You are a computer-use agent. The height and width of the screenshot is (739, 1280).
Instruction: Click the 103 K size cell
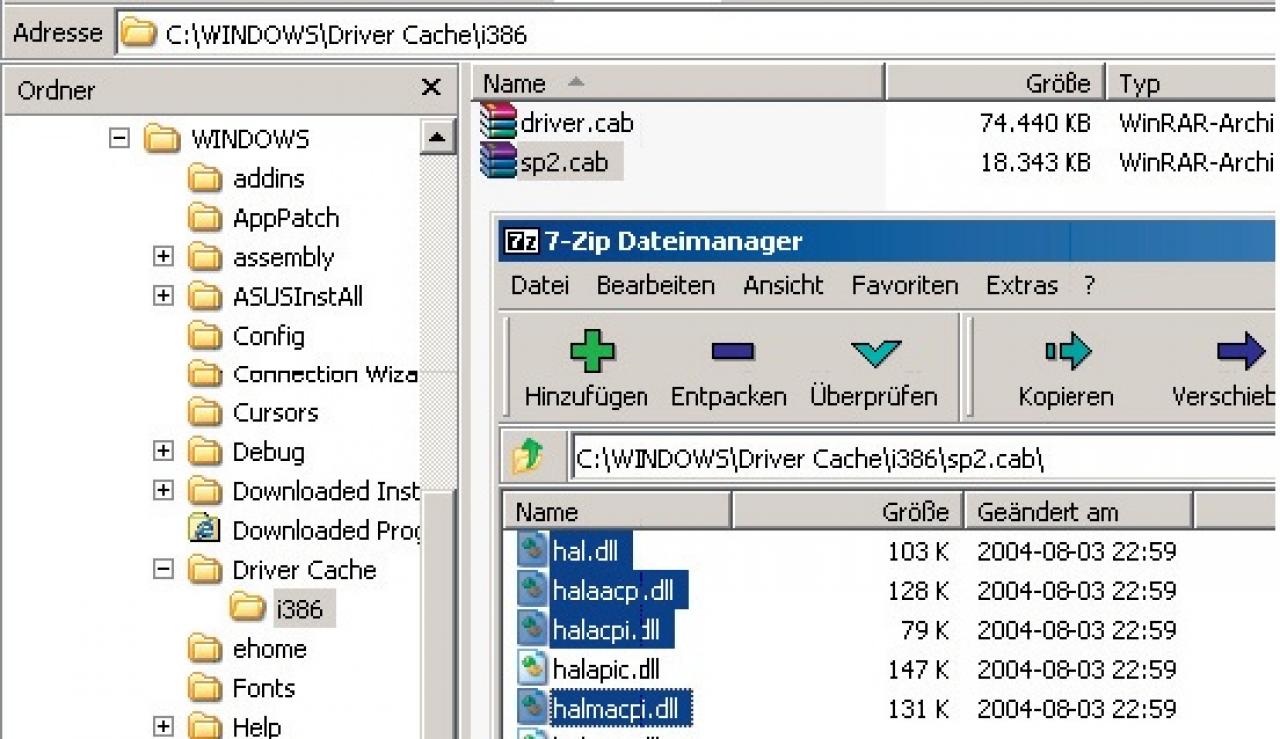pos(918,551)
